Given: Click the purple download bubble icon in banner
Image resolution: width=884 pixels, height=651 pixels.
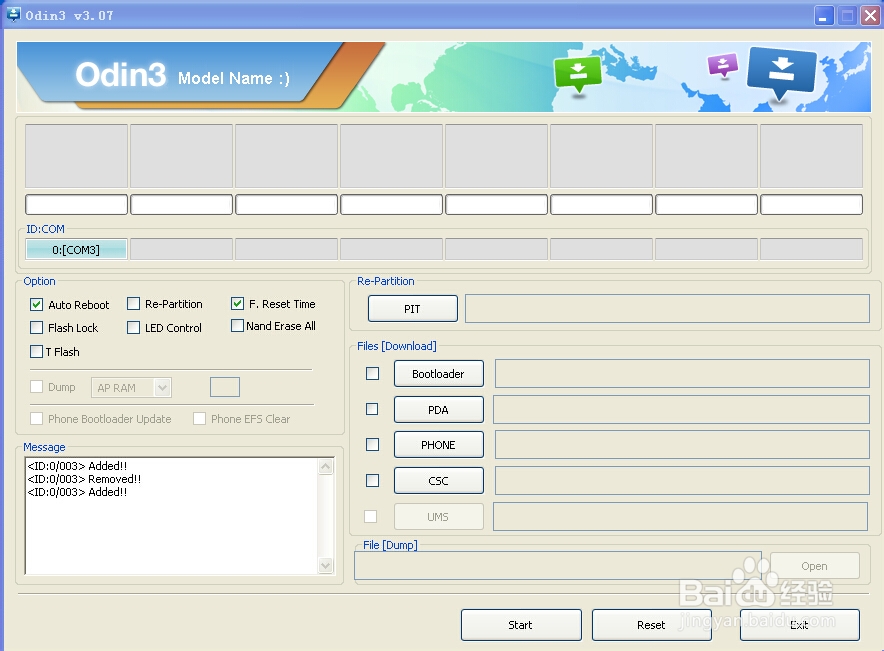Looking at the screenshot, I should point(723,65).
